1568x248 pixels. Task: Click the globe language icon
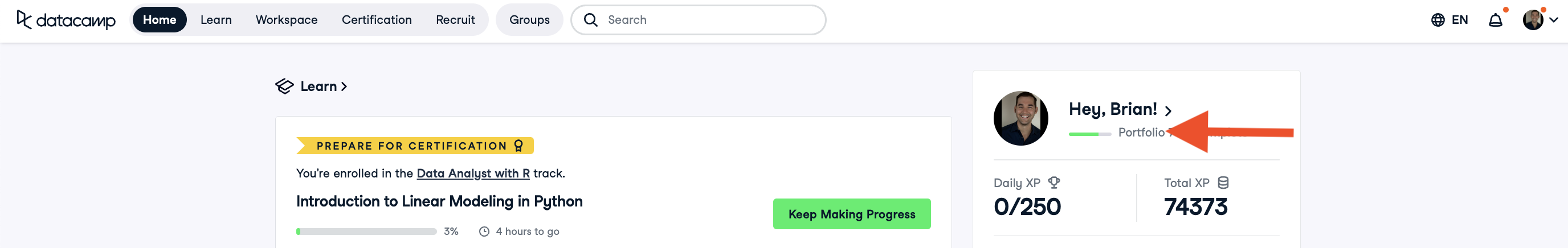pos(1438,20)
